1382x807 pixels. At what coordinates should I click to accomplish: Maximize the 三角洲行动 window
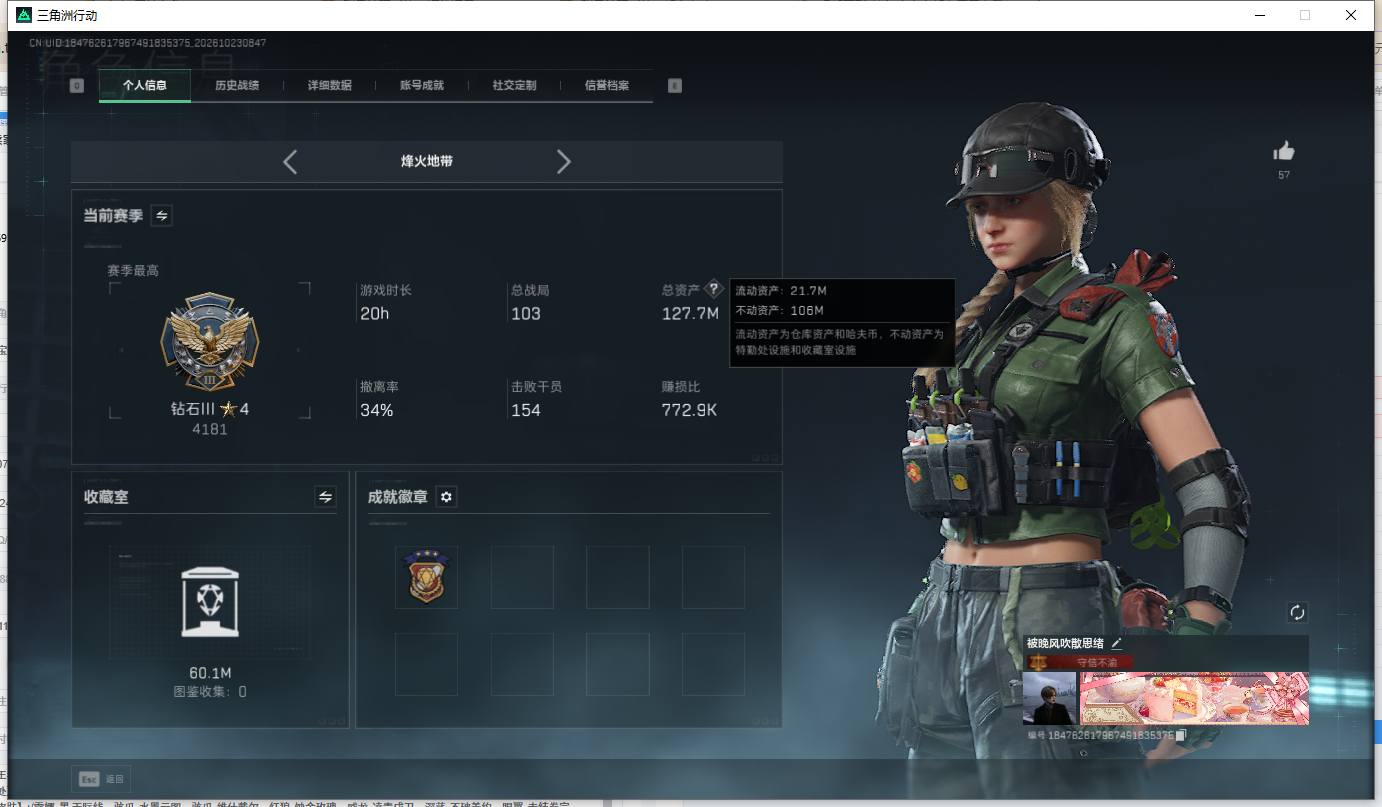click(x=1305, y=15)
